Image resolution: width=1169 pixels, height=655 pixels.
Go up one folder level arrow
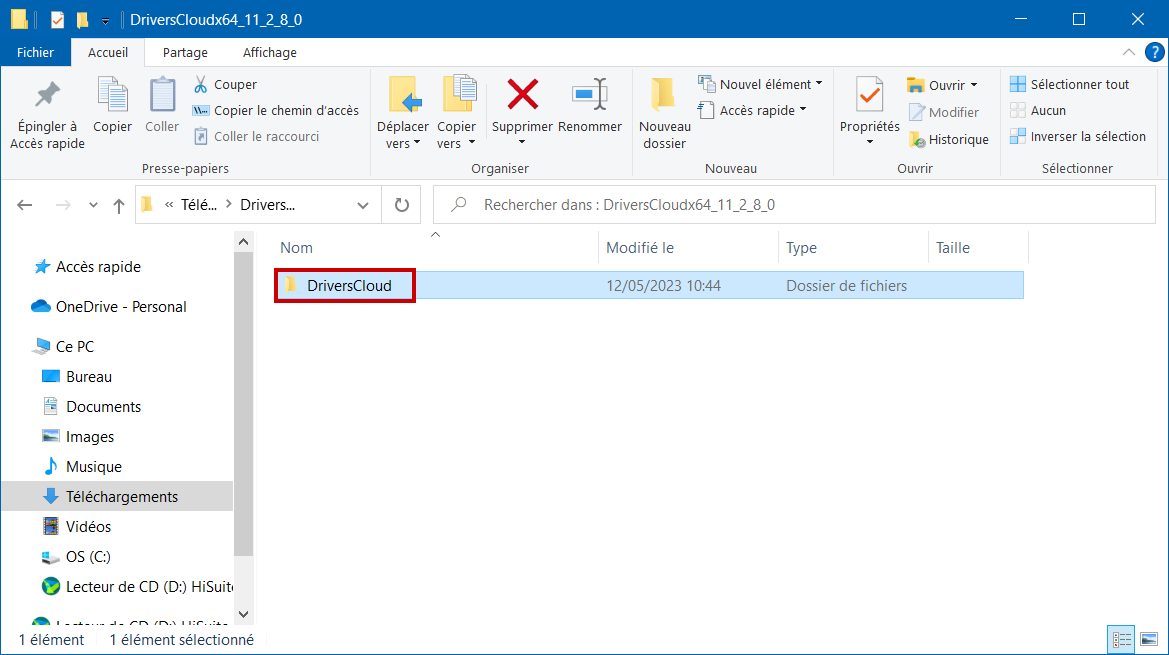119,205
